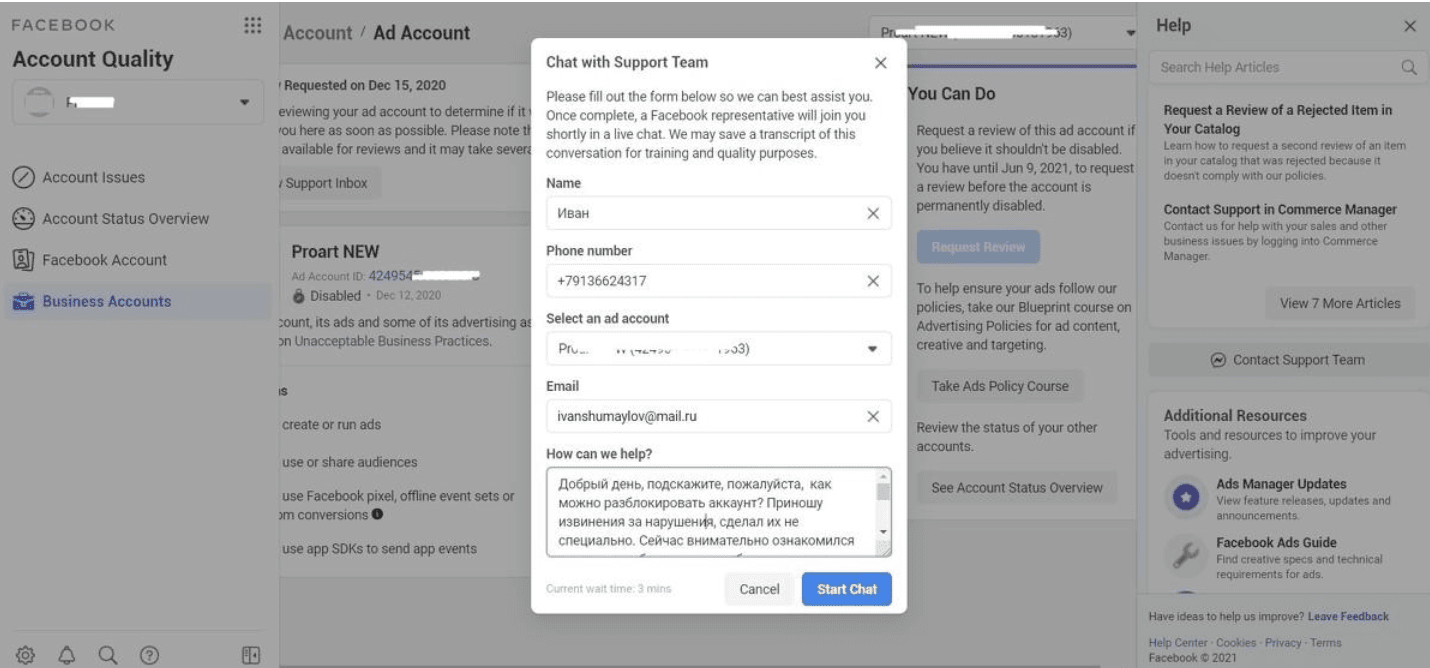Click the search magnifier in the sidebar footer
Viewport: 1430px width, 668px height.
[x=108, y=655]
